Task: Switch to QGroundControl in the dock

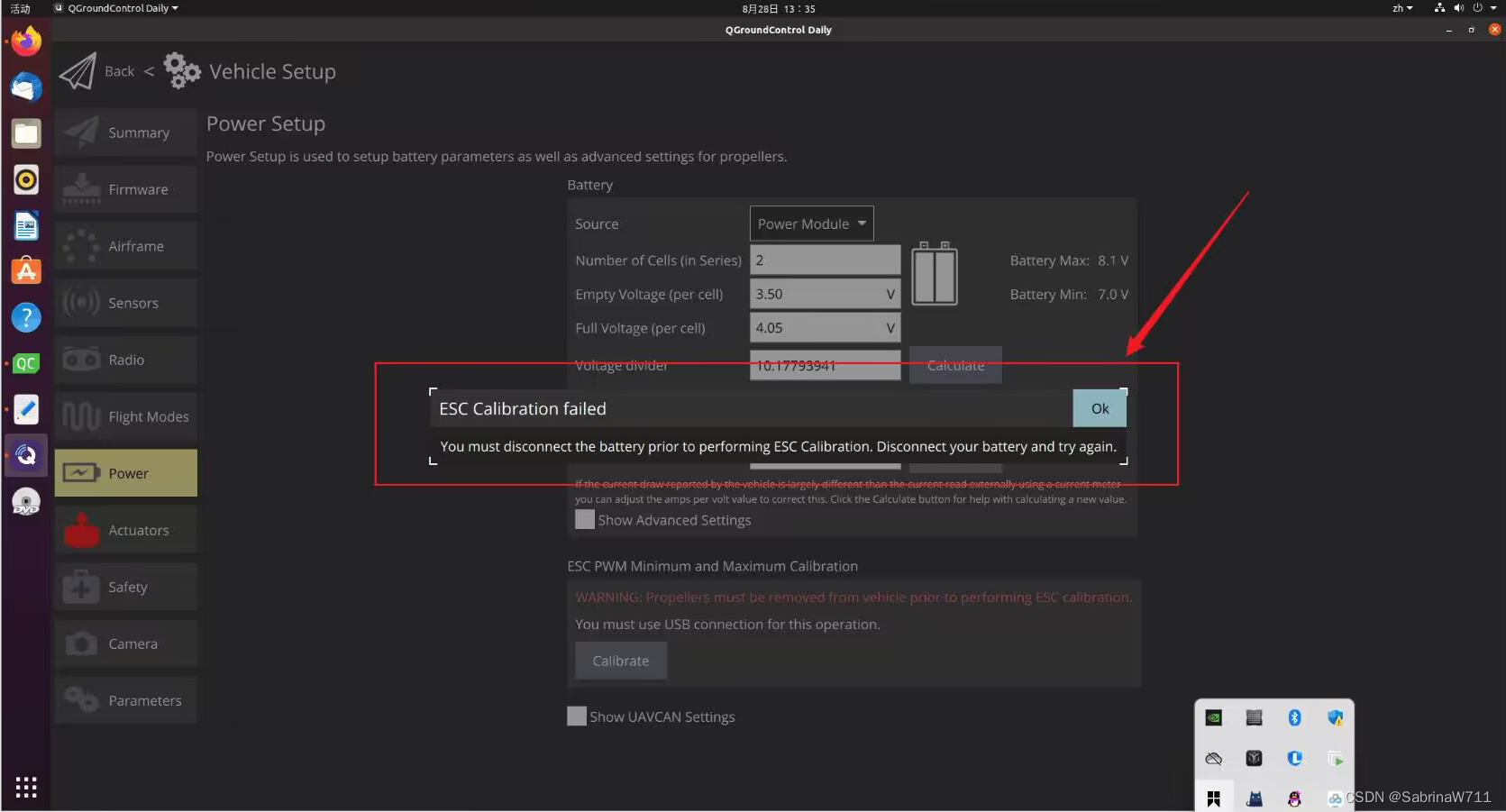Action: 26,455
